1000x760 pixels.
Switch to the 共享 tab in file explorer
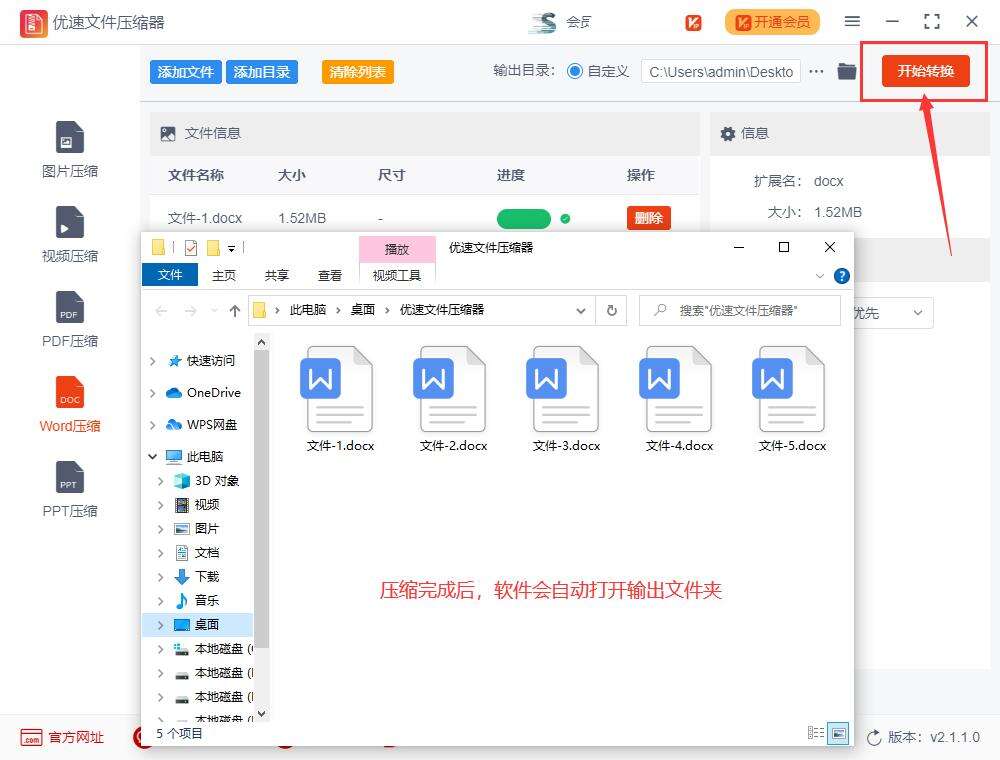coord(276,274)
